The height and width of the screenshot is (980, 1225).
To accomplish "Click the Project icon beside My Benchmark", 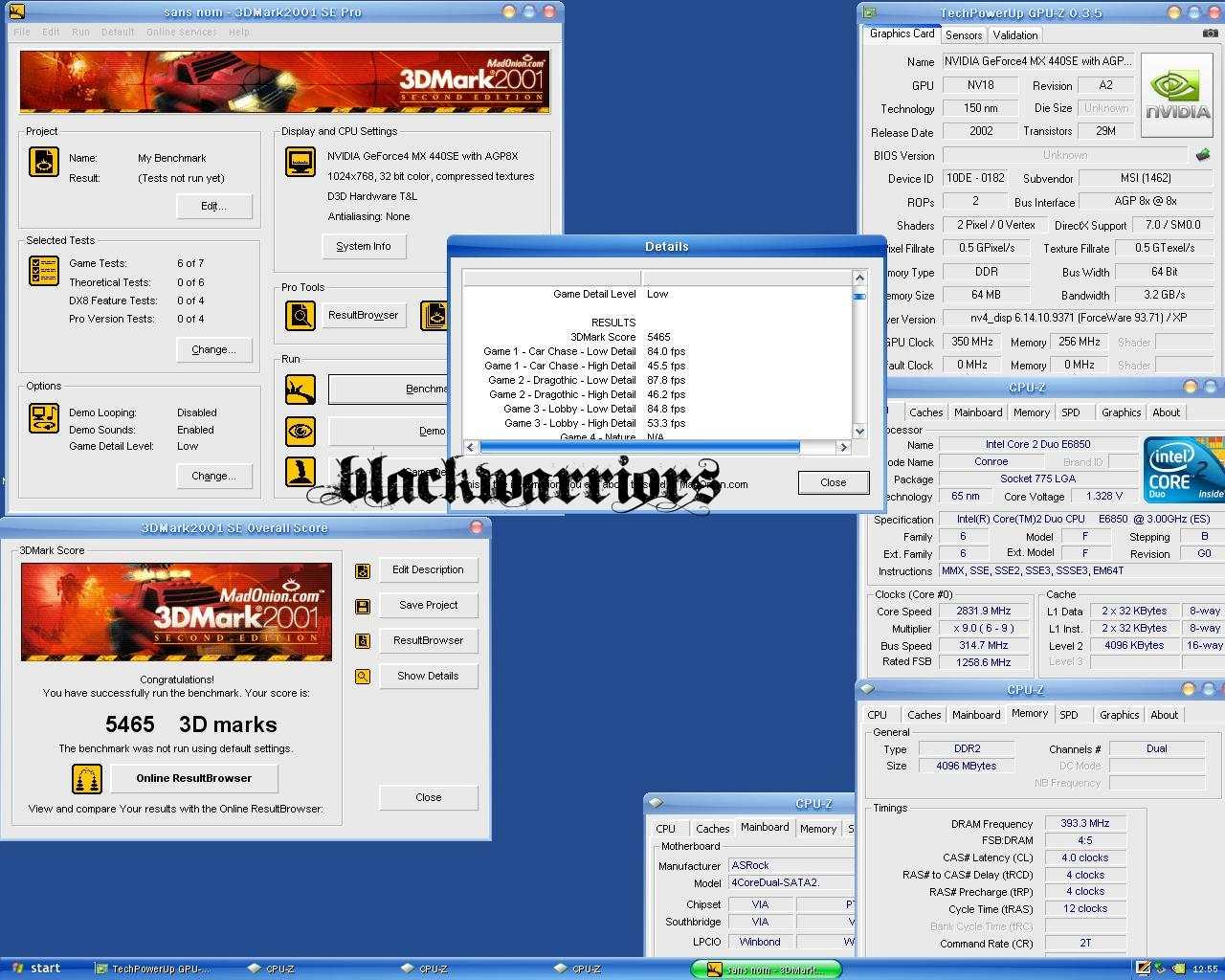I will 43,162.
